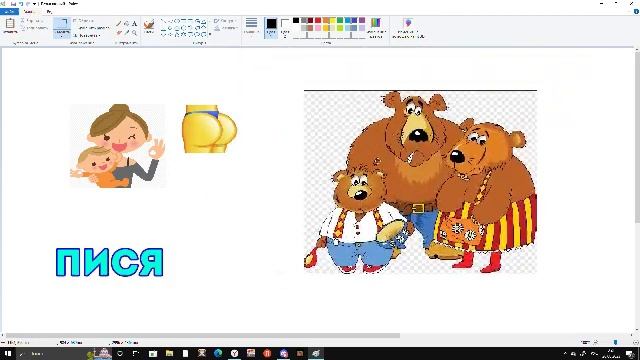Open the blue File tab
The height and width of the screenshot is (360, 640).
pyautogui.click(x=9, y=11)
